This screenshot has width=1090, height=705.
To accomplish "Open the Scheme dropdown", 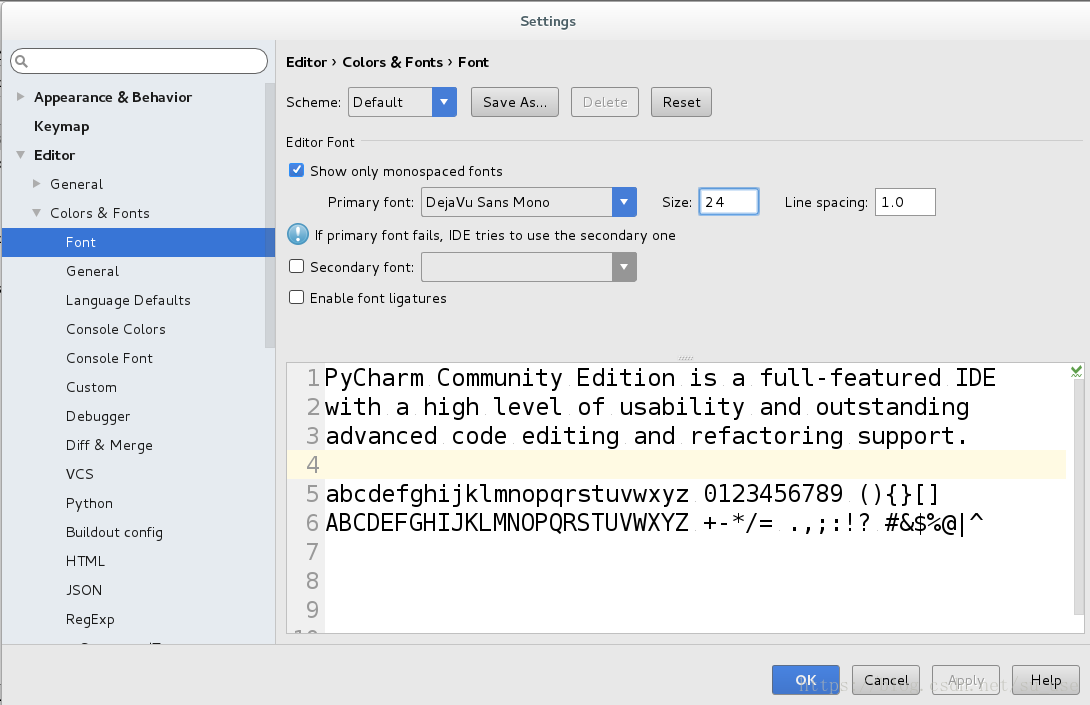I will tap(444, 102).
